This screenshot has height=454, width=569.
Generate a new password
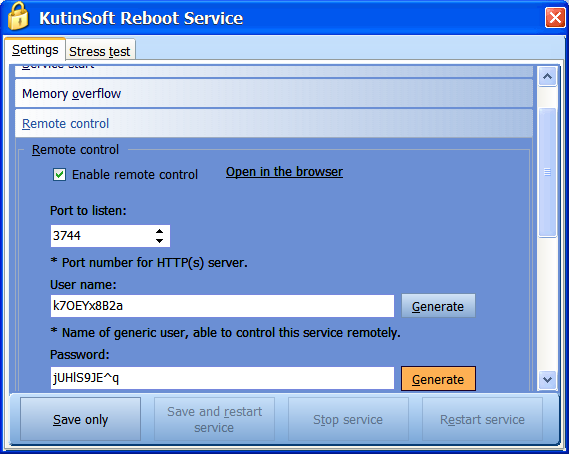[x=438, y=379]
